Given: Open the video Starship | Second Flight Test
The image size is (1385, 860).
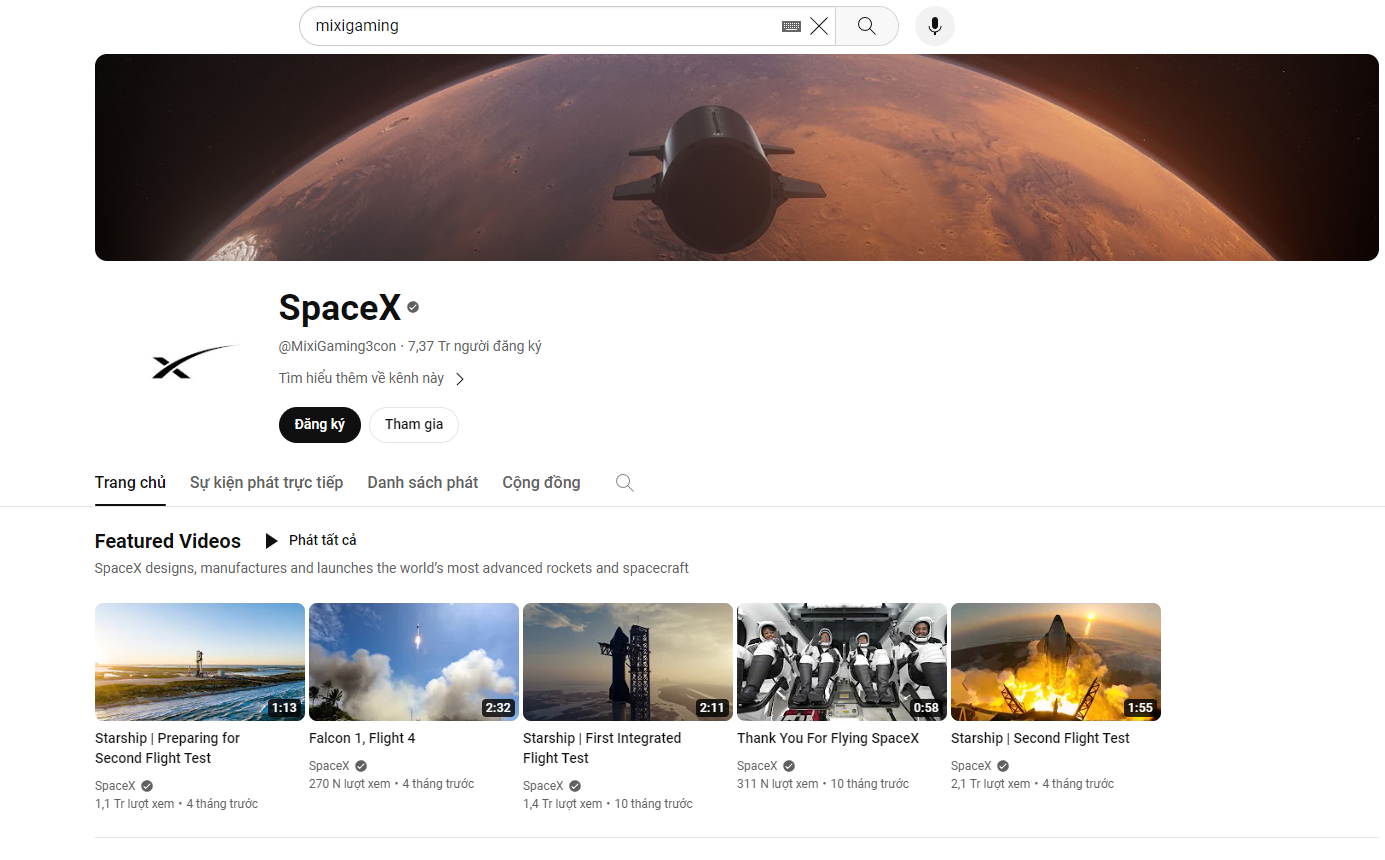Looking at the screenshot, I should click(x=1055, y=661).
